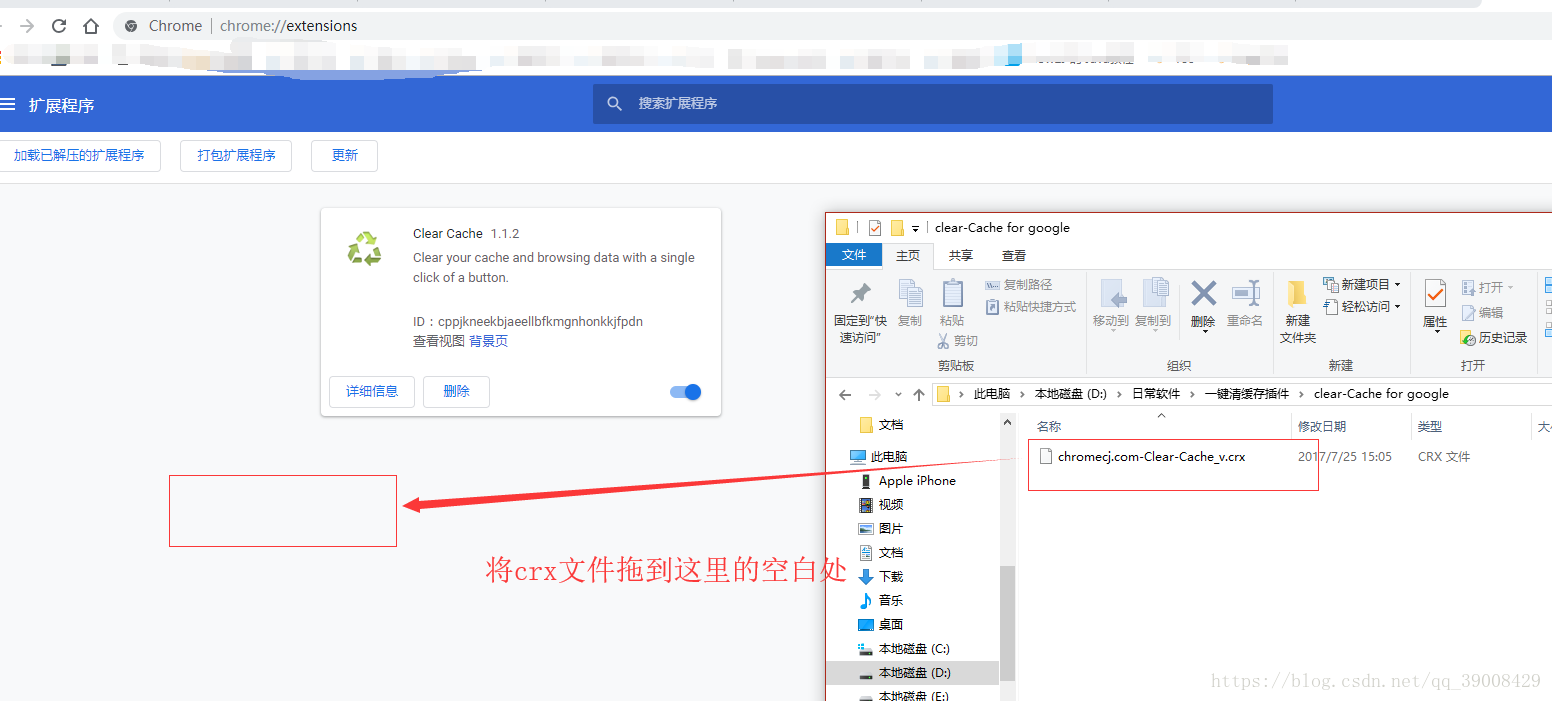The width and height of the screenshot is (1552, 701).
Task: Expand the arrow below 删除 label
Action: pos(1204,333)
